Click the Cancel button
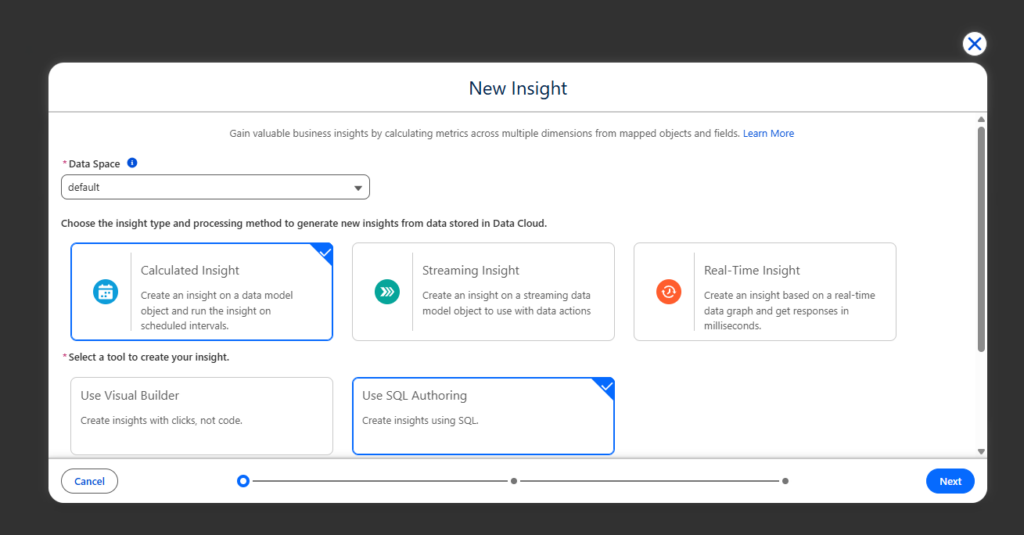This screenshot has width=1024, height=535. [89, 481]
